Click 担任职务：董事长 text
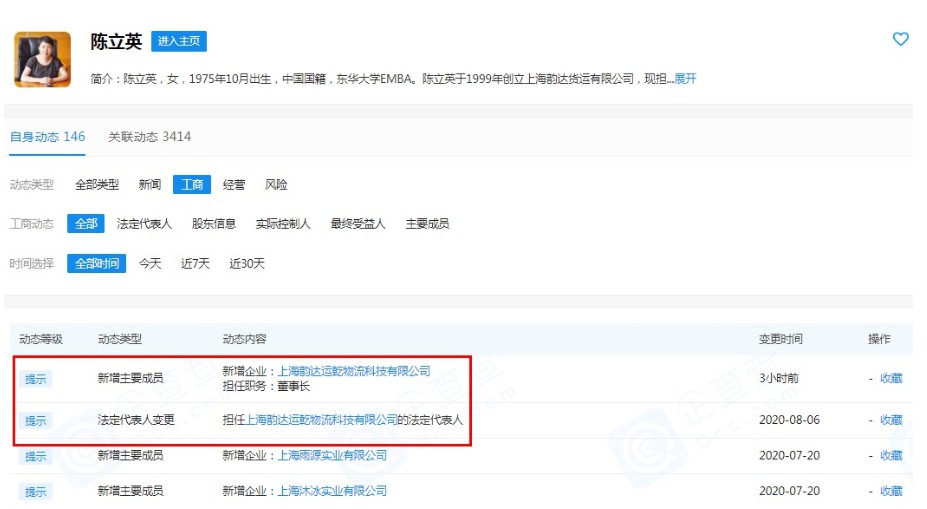The height and width of the screenshot is (509, 927). tap(266, 387)
